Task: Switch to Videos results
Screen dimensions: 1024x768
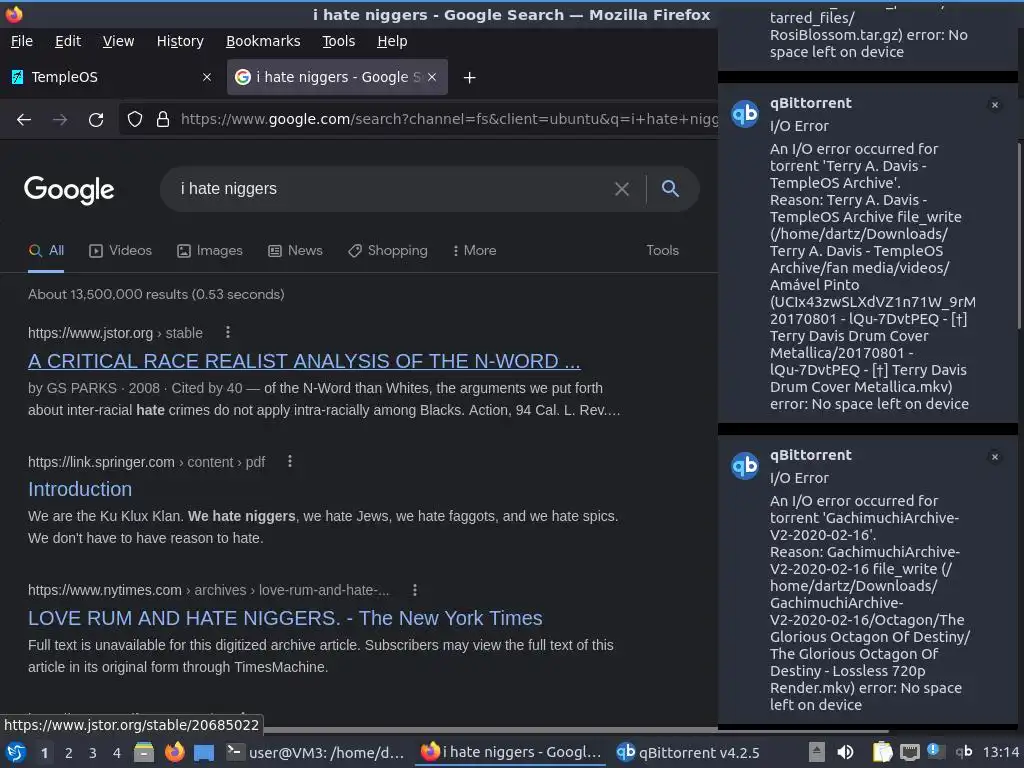Action: pyautogui.click(x=120, y=251)
